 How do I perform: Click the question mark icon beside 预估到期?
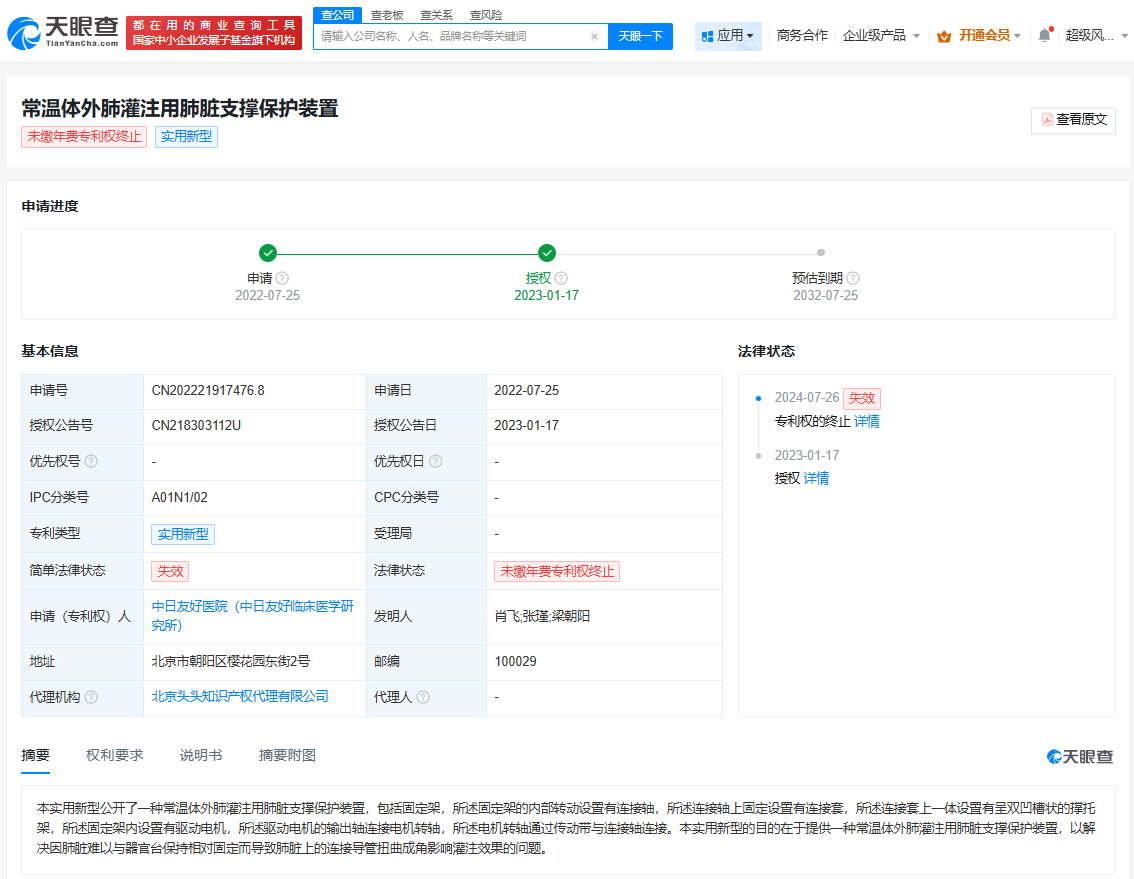point(853,278)
